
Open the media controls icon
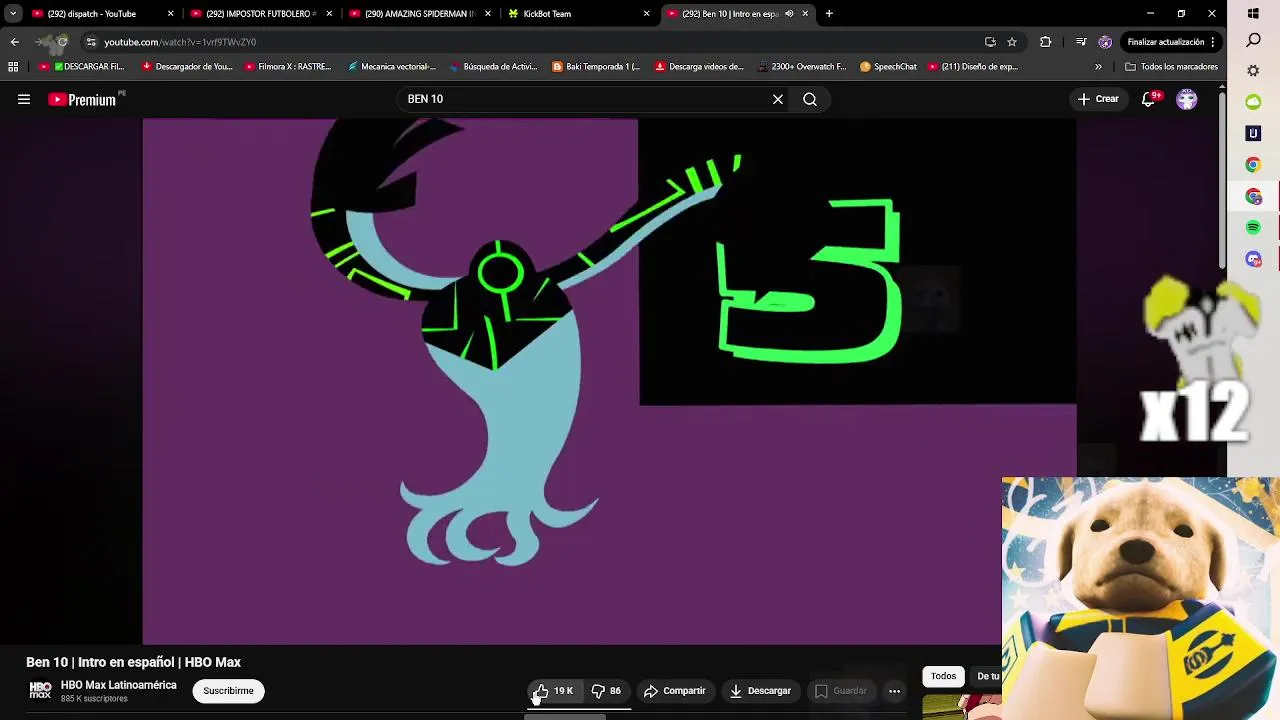[x=1081, y=42]
